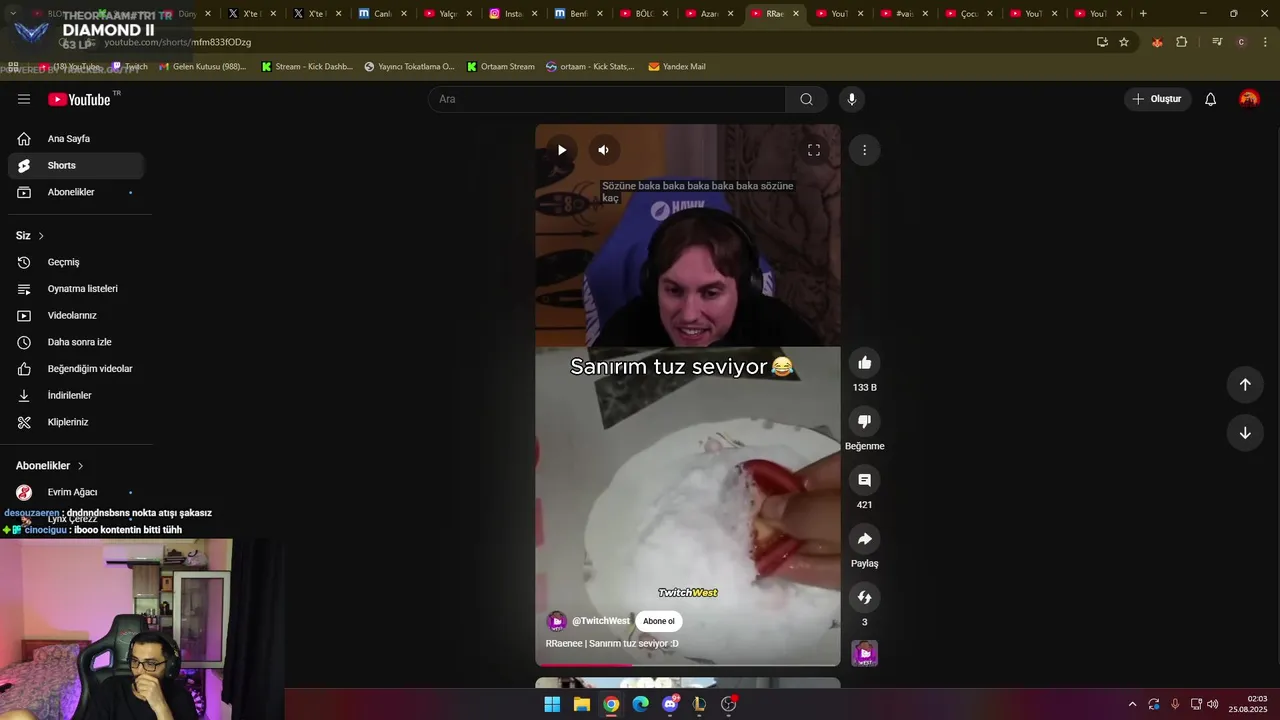1280x720 pixels.
Task: Focus the Ara search field
Action: pos(607,99)
